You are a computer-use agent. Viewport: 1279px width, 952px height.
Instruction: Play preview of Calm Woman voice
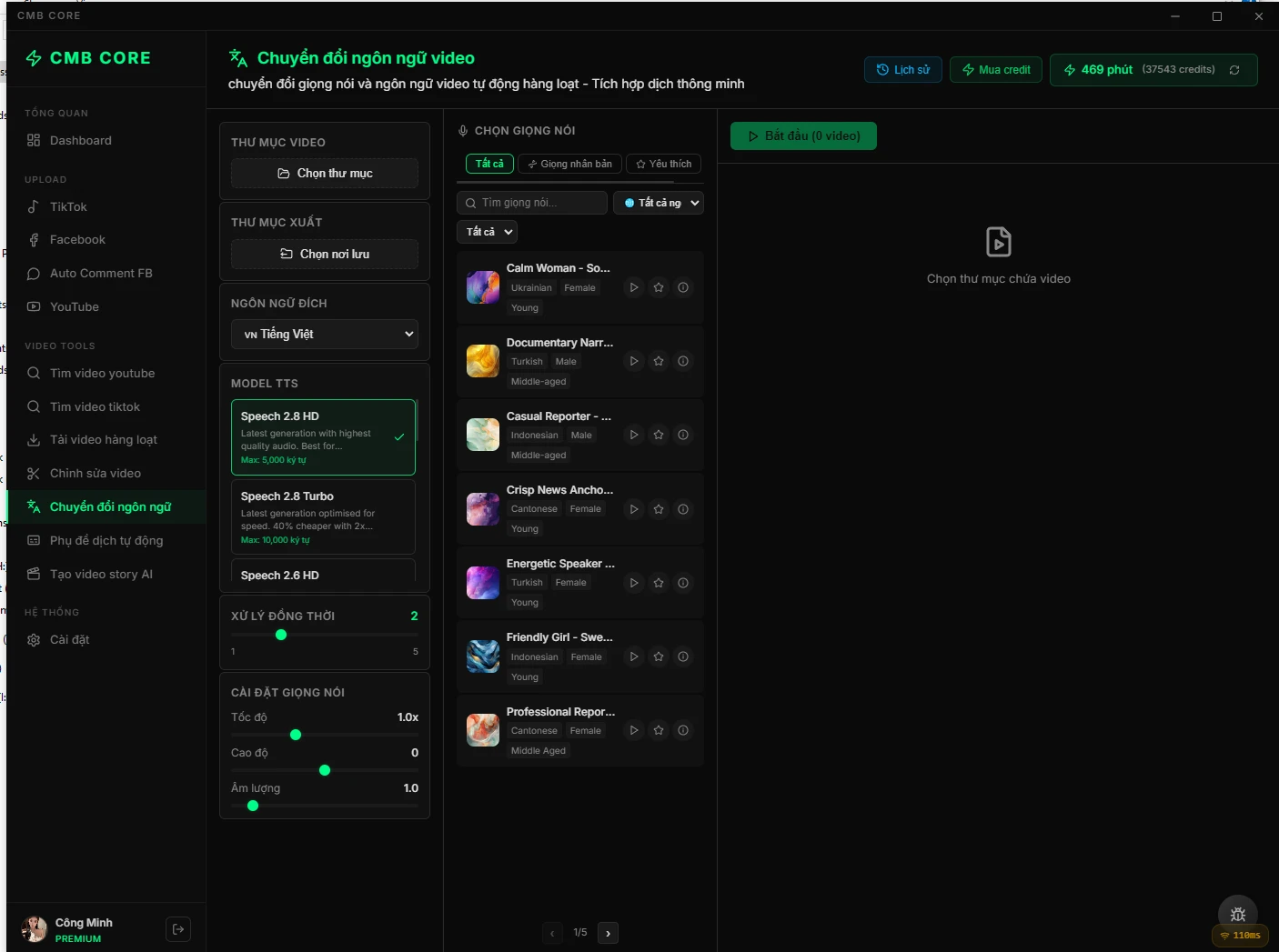634,287
